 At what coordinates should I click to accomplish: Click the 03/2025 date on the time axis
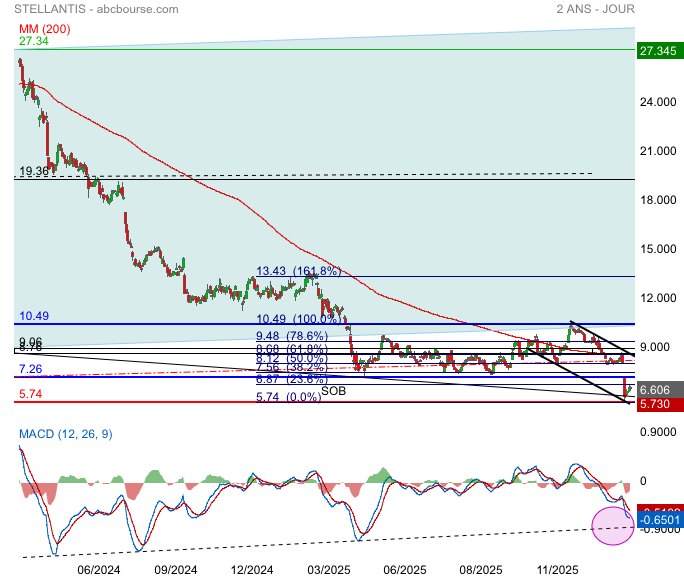pyautogui.click(x=328, y=569)
